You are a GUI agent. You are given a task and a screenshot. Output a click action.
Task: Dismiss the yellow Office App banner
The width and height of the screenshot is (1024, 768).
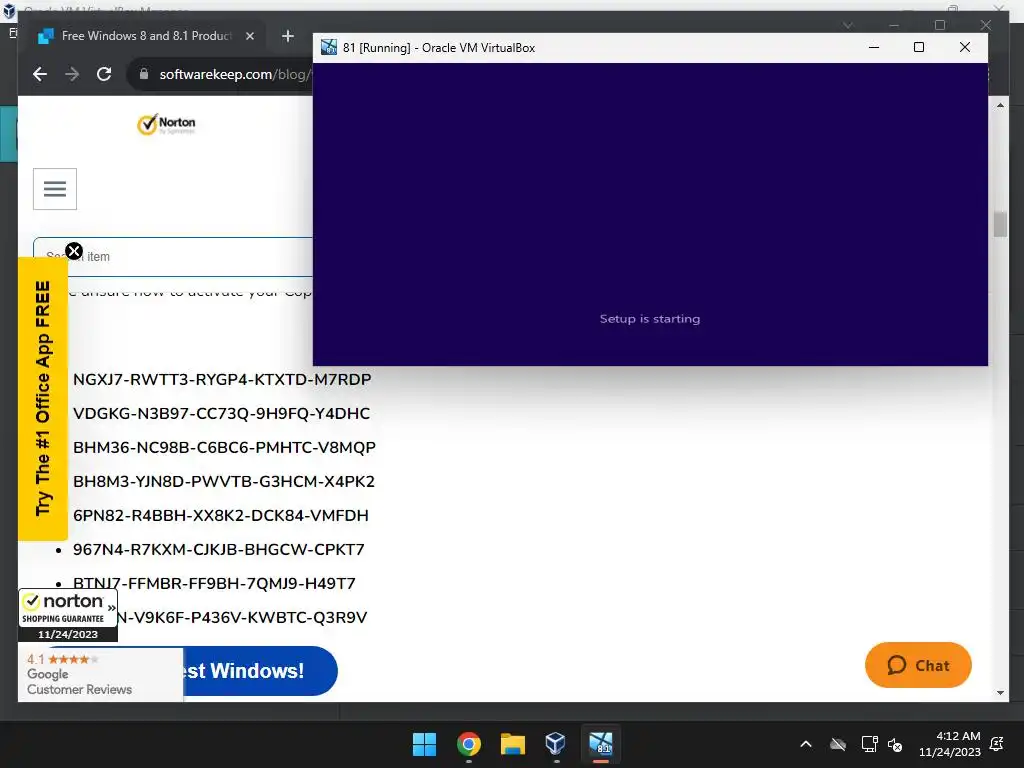point(74,251)
